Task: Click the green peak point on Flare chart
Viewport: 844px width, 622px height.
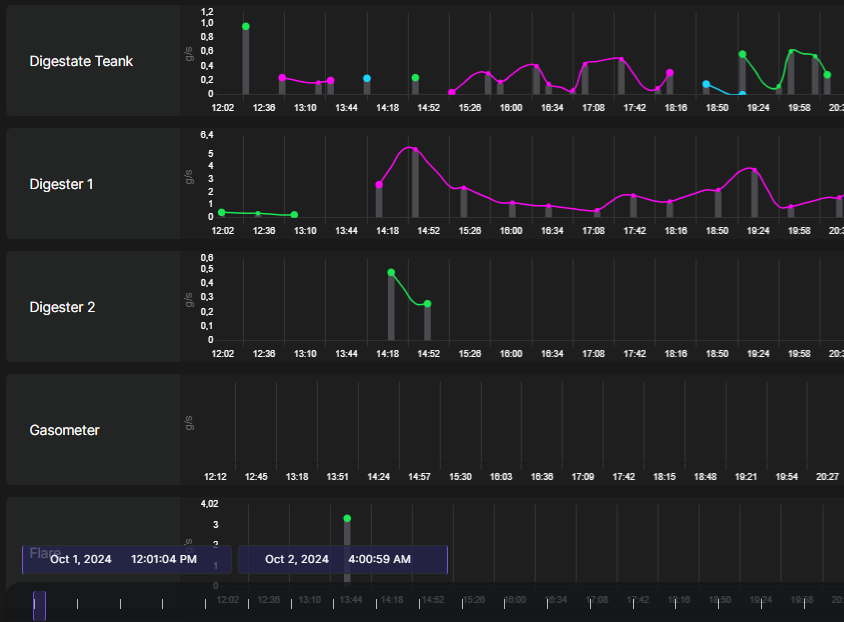Action: (347, 518)
